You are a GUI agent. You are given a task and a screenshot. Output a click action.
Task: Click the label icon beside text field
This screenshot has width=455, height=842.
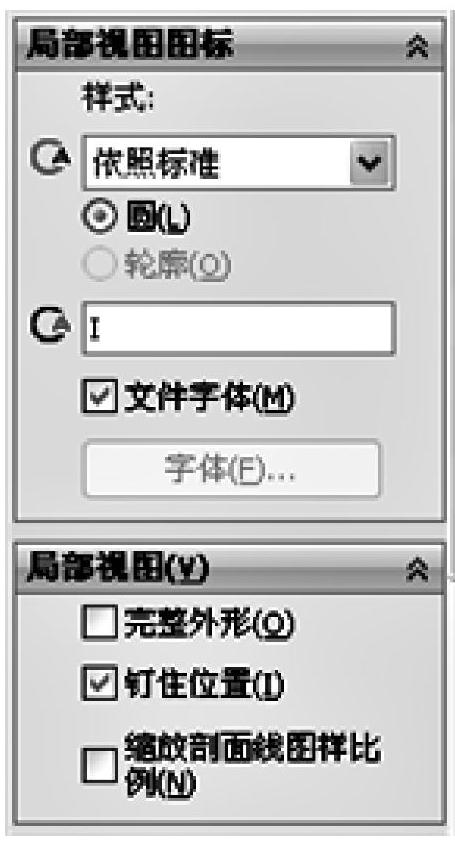click(x=50, y=325)
